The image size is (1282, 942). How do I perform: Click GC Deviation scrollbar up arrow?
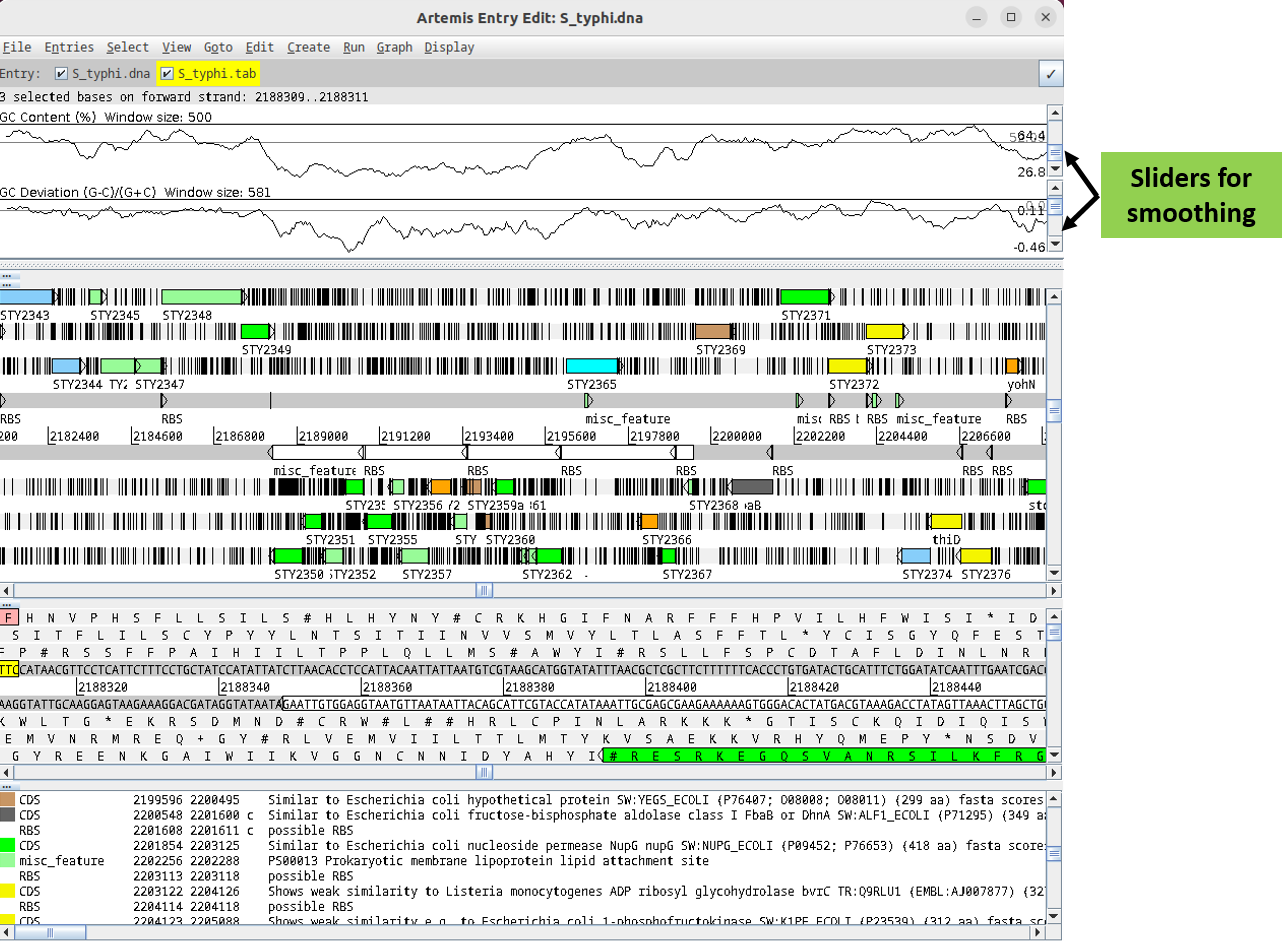click(1054, 189)
